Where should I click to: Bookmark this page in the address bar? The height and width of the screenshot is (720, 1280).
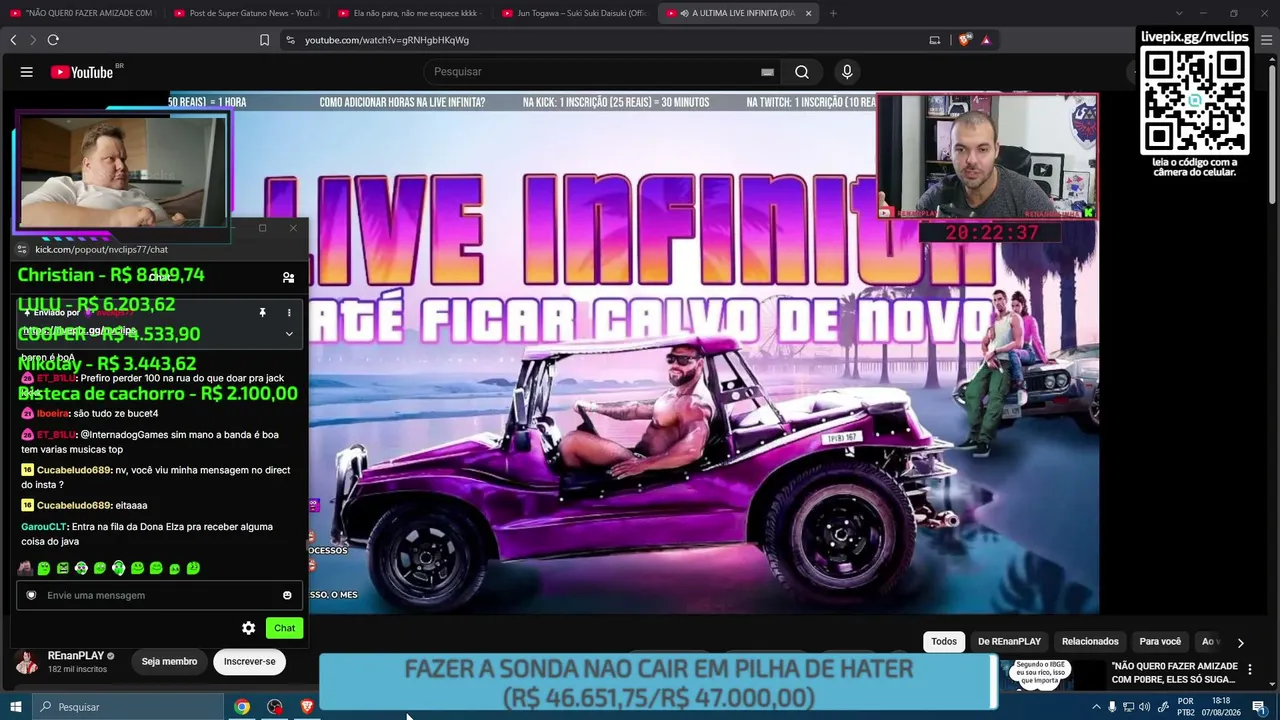[x=265, y=40]
